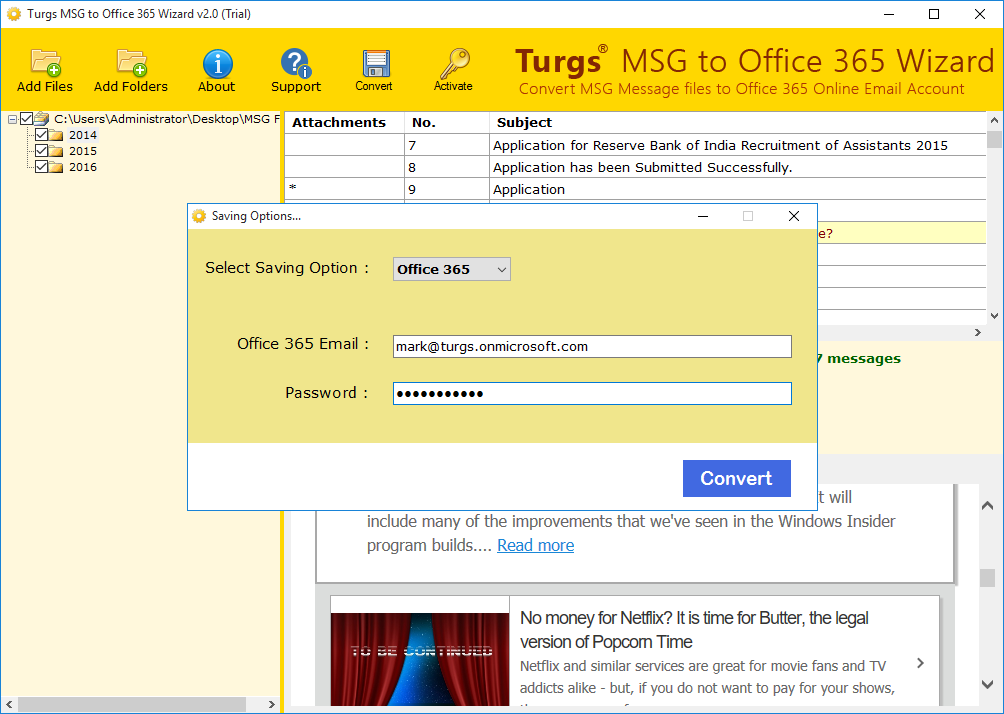Viewport: 1004px width, 714px height.
Task: Click the Turgs gear icon in title bar
Action: (13, 13)
